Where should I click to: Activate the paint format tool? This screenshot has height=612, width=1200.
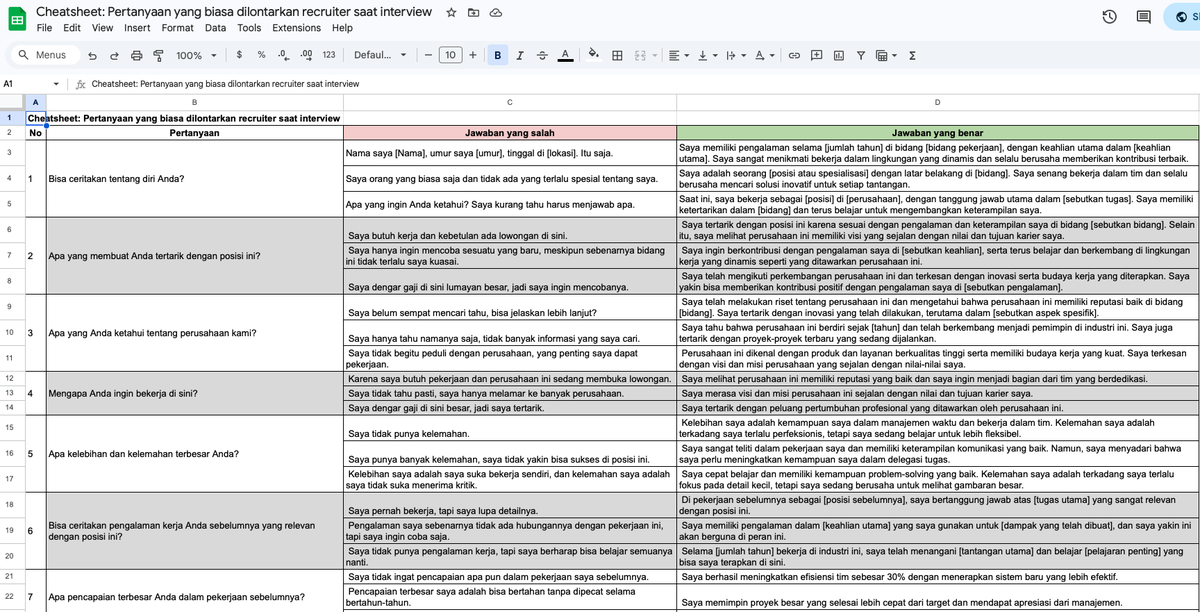coord(158,56)
